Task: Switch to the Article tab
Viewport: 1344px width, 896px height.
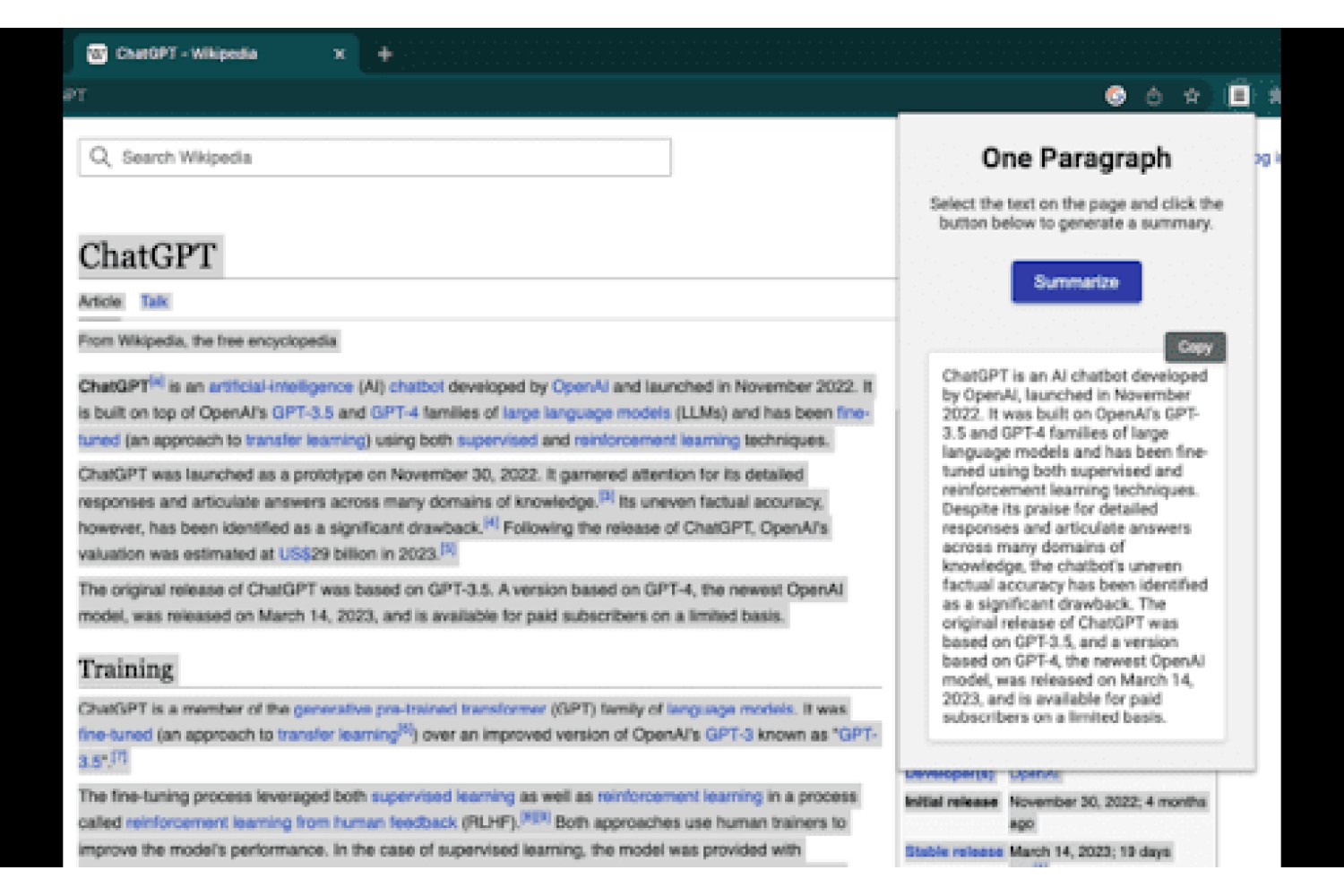Action: (99, 302)
